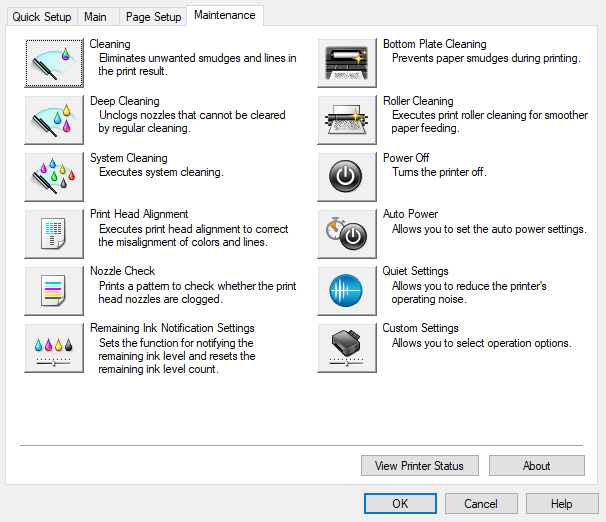Click the Bottom Plate Cleaning icon
The width and height of the screenshot is (606, 522).
(347, 63)
